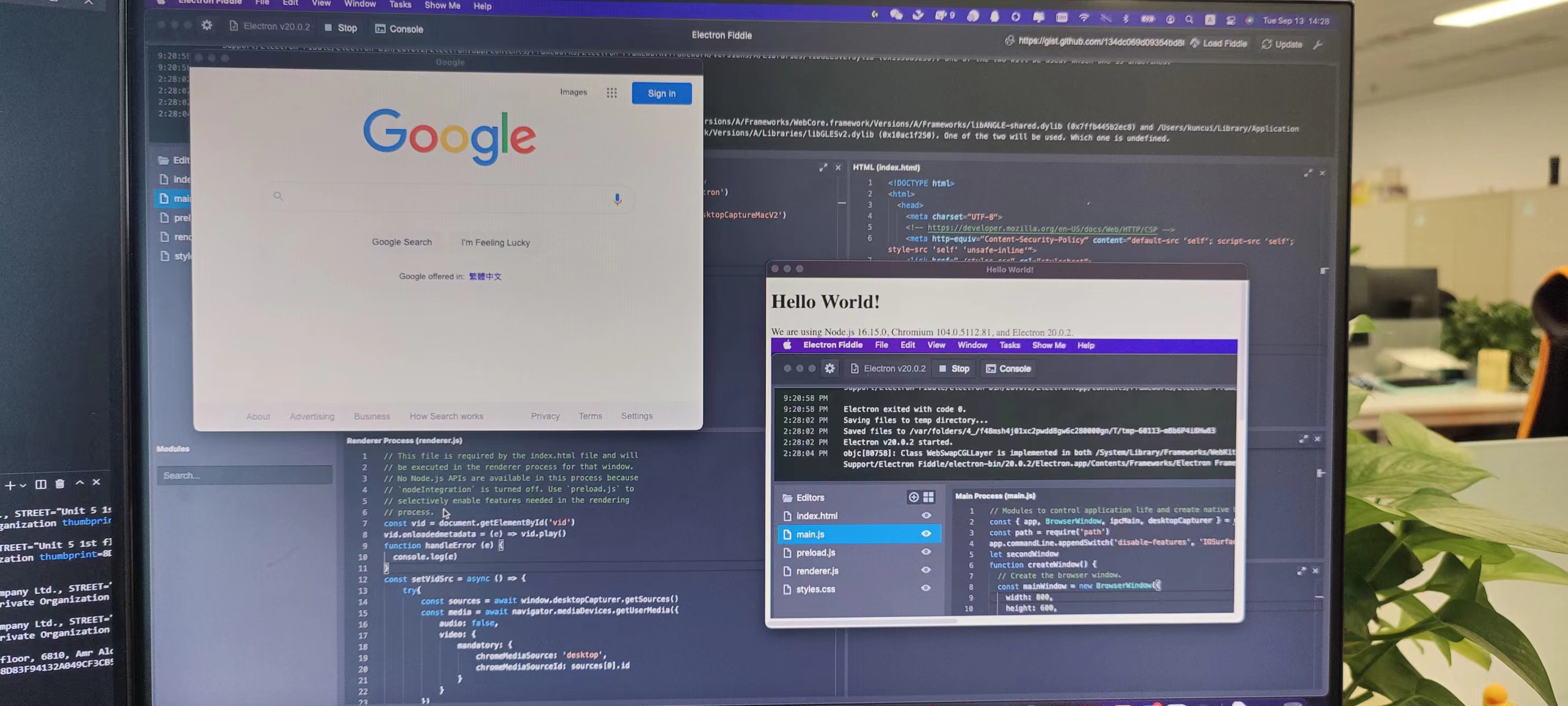Click the wrench icon next to Update
Screen dimensions: 1568x706
coord(1318,44)
